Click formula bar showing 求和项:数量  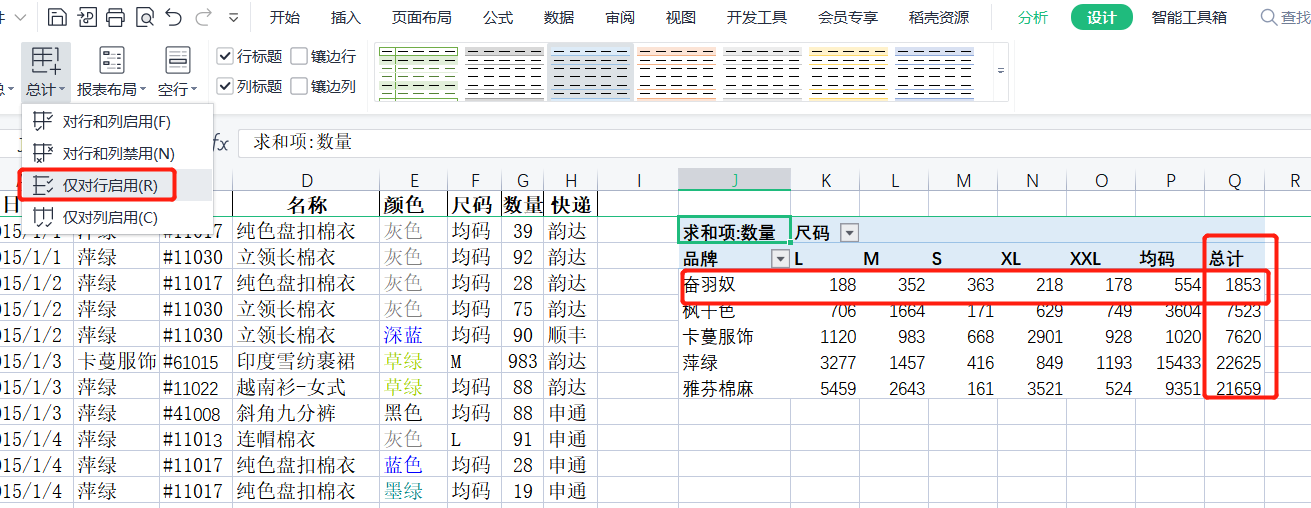775,143
